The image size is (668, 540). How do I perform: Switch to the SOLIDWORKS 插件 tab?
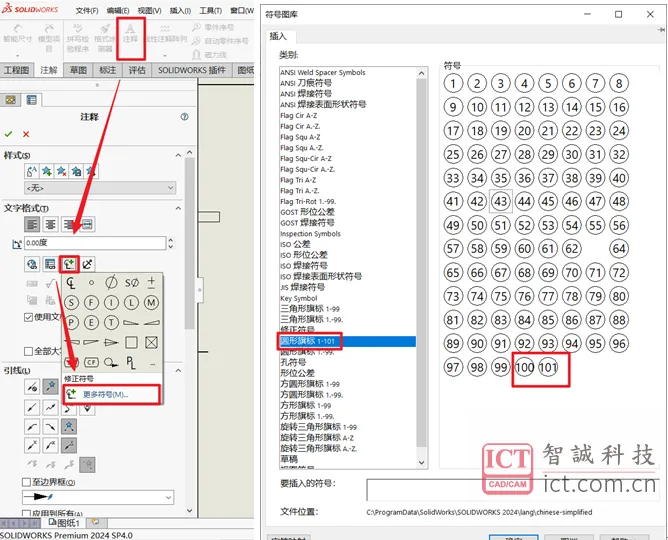(x=192, y=70)
